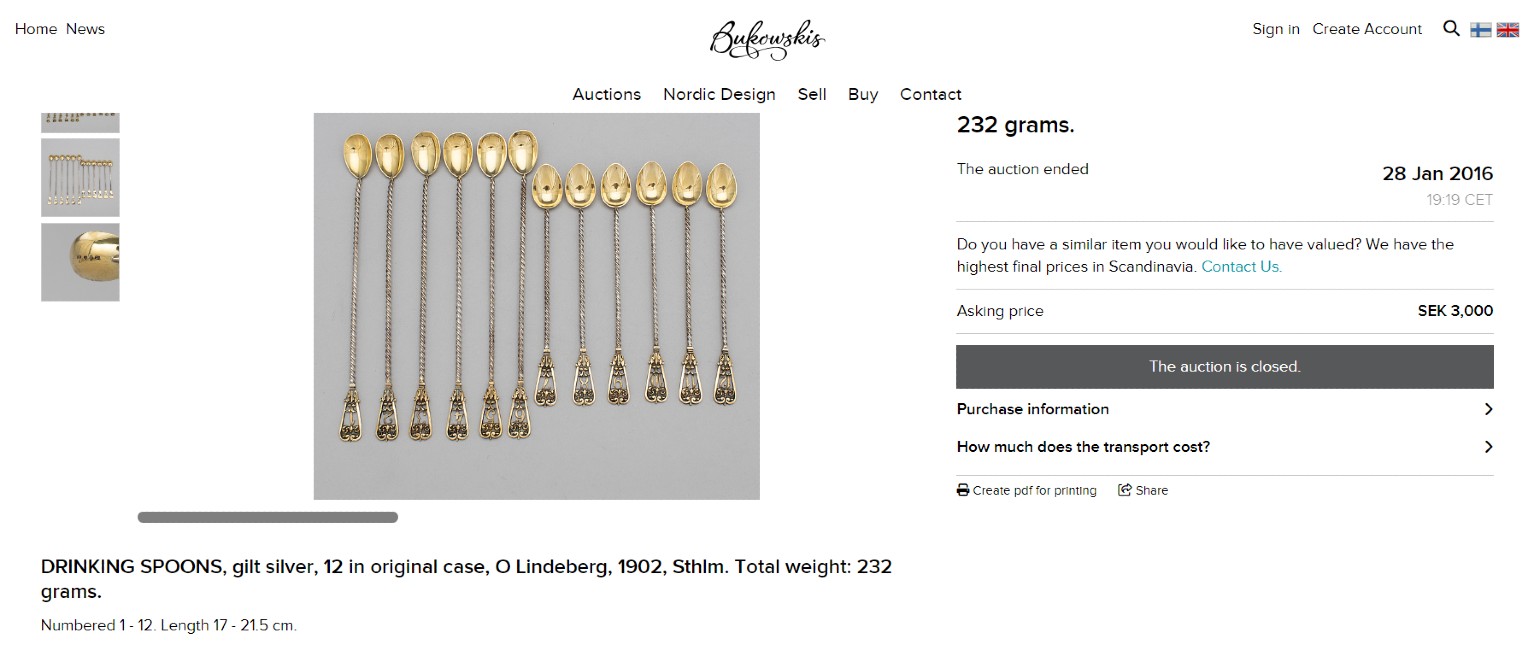Select Nordic Design from the navigation
Viewport: 1540px width, 668px height.
tap(718, 94)
